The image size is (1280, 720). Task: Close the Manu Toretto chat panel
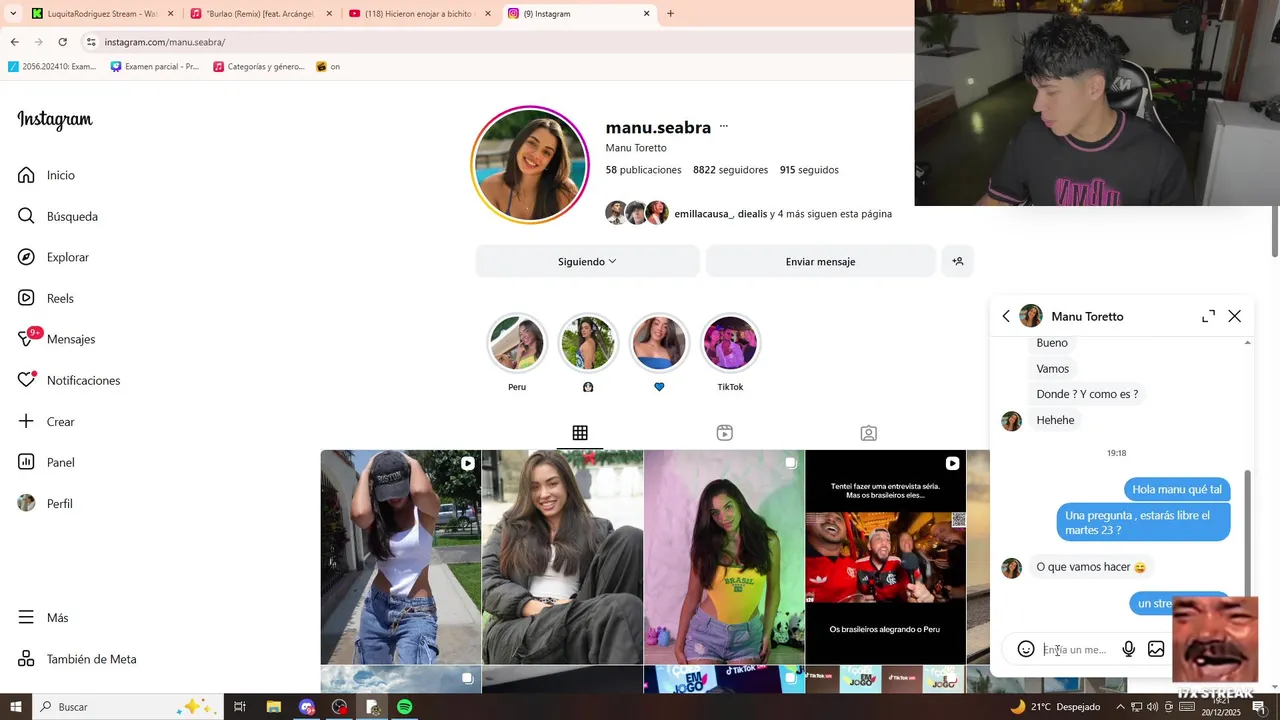click(x=1235, y=316)
